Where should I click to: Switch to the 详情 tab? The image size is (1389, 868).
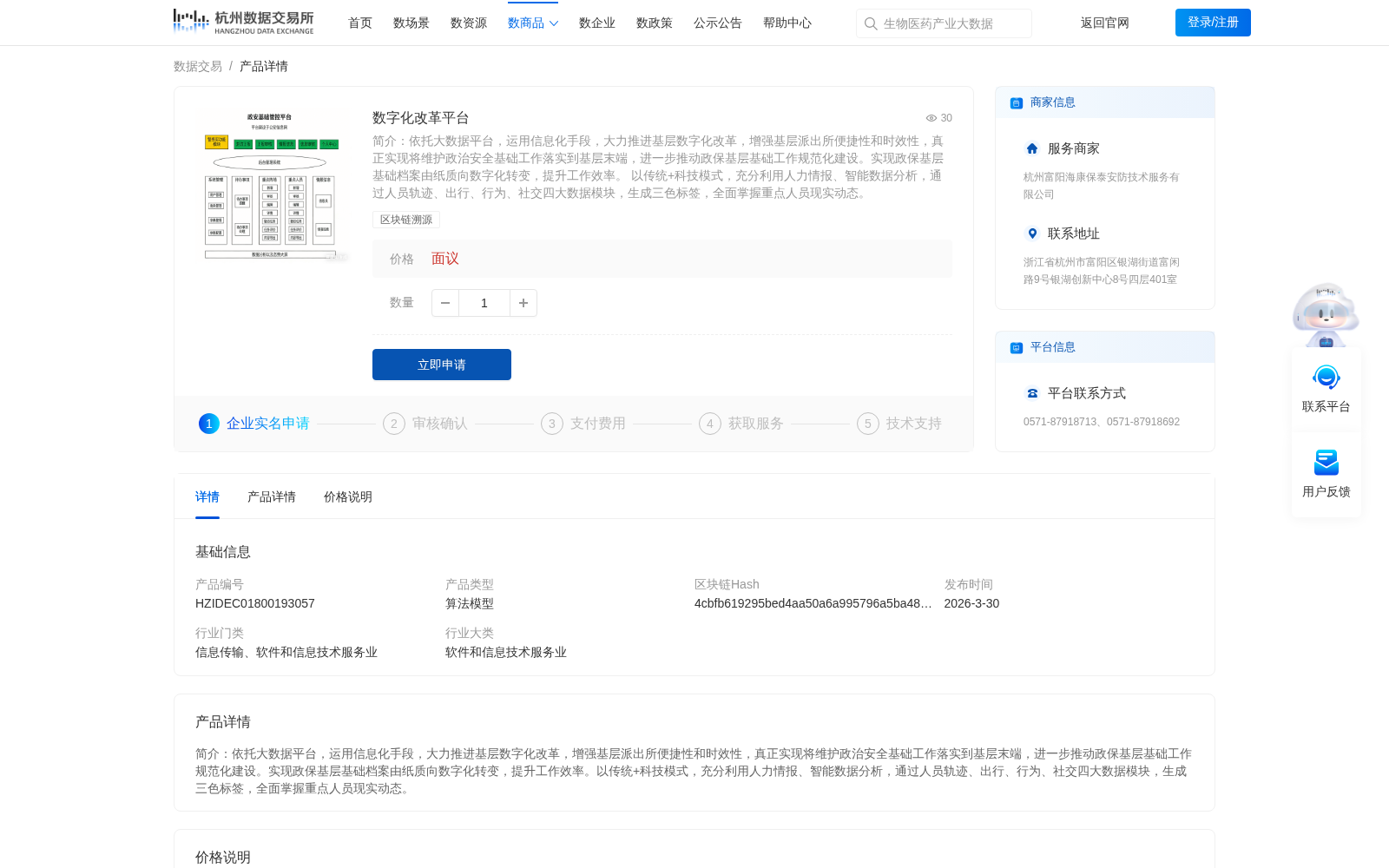(207, 496)
